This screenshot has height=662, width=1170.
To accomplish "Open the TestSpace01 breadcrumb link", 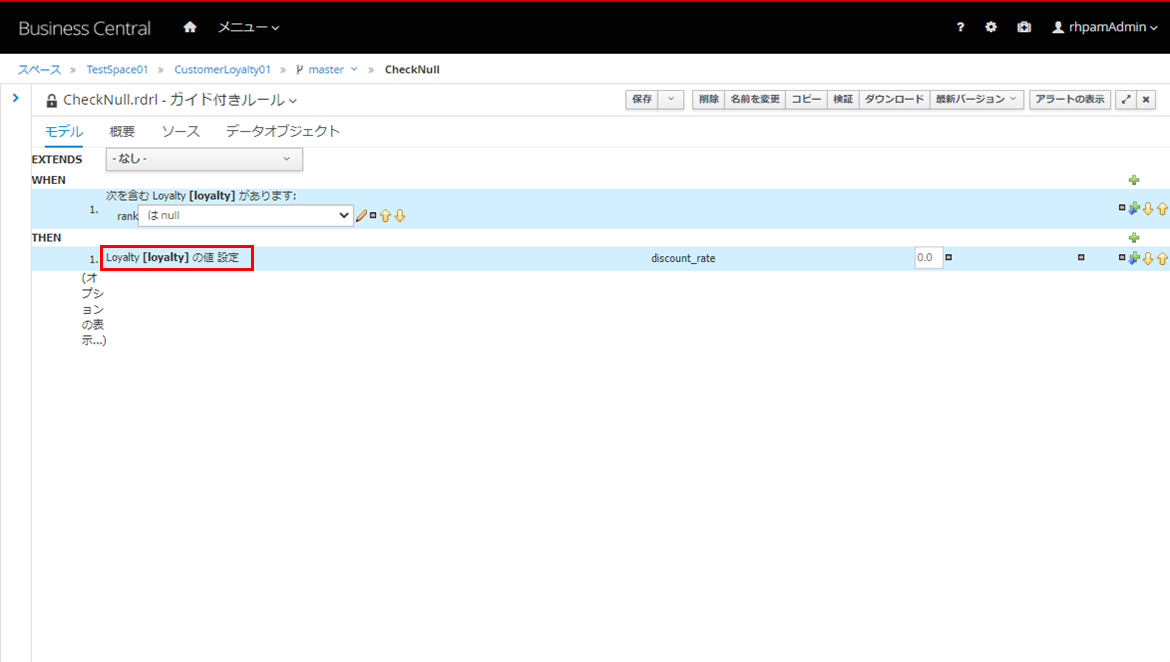I will pos(117,69).
